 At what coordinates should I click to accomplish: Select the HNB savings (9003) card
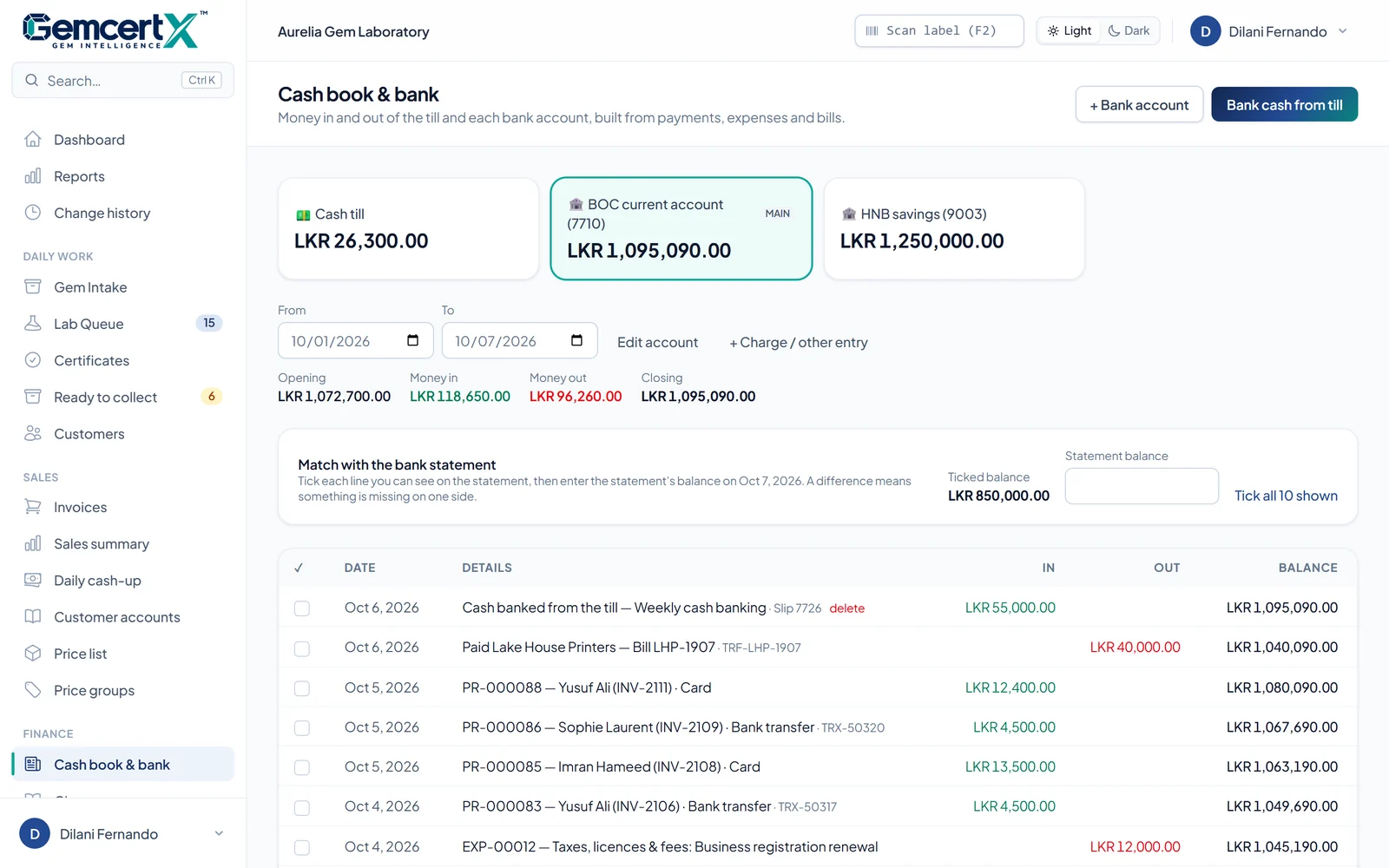954,229
